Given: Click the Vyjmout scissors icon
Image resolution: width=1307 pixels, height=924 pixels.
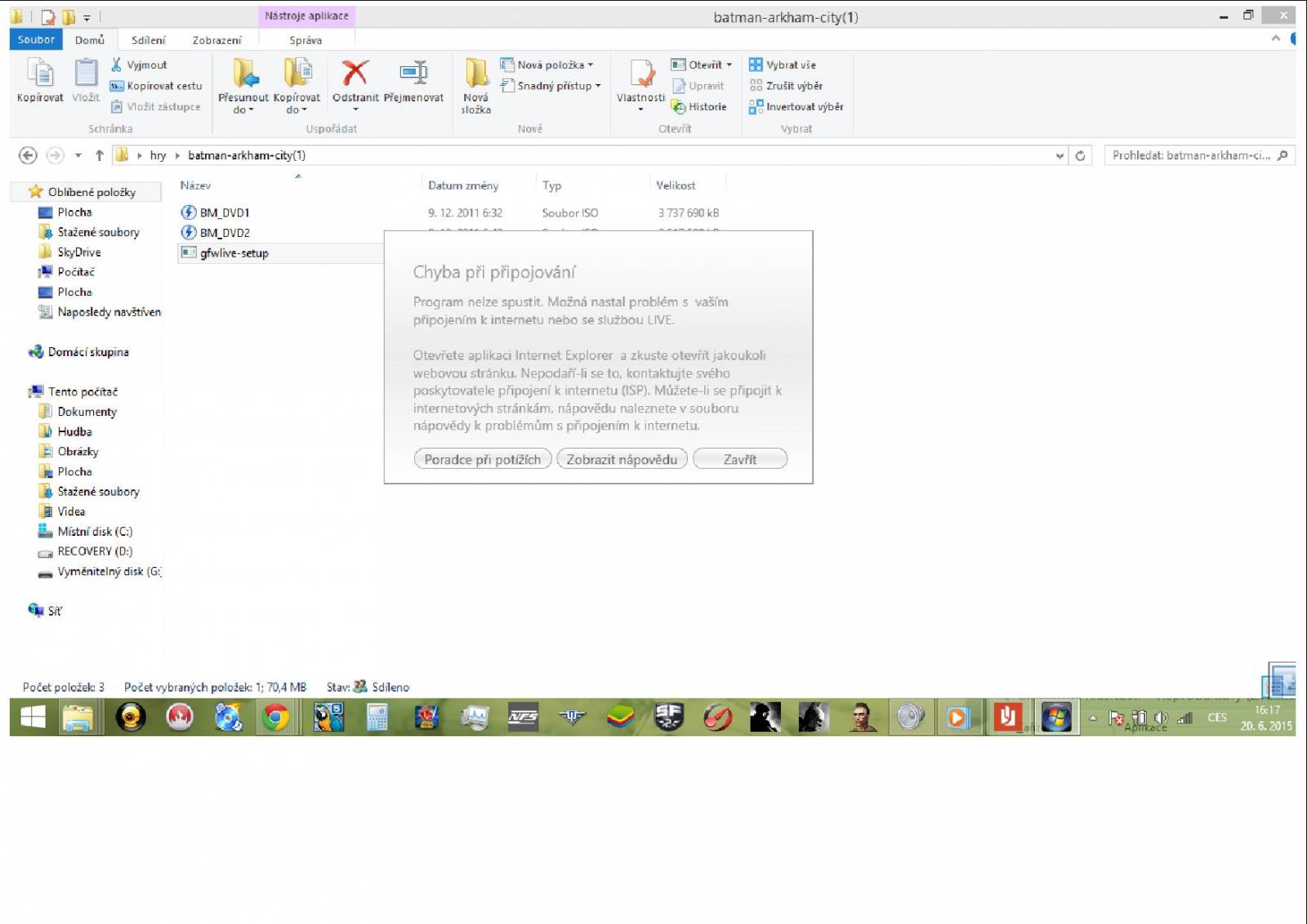Looking at the screenshot, I should [117, 65].
